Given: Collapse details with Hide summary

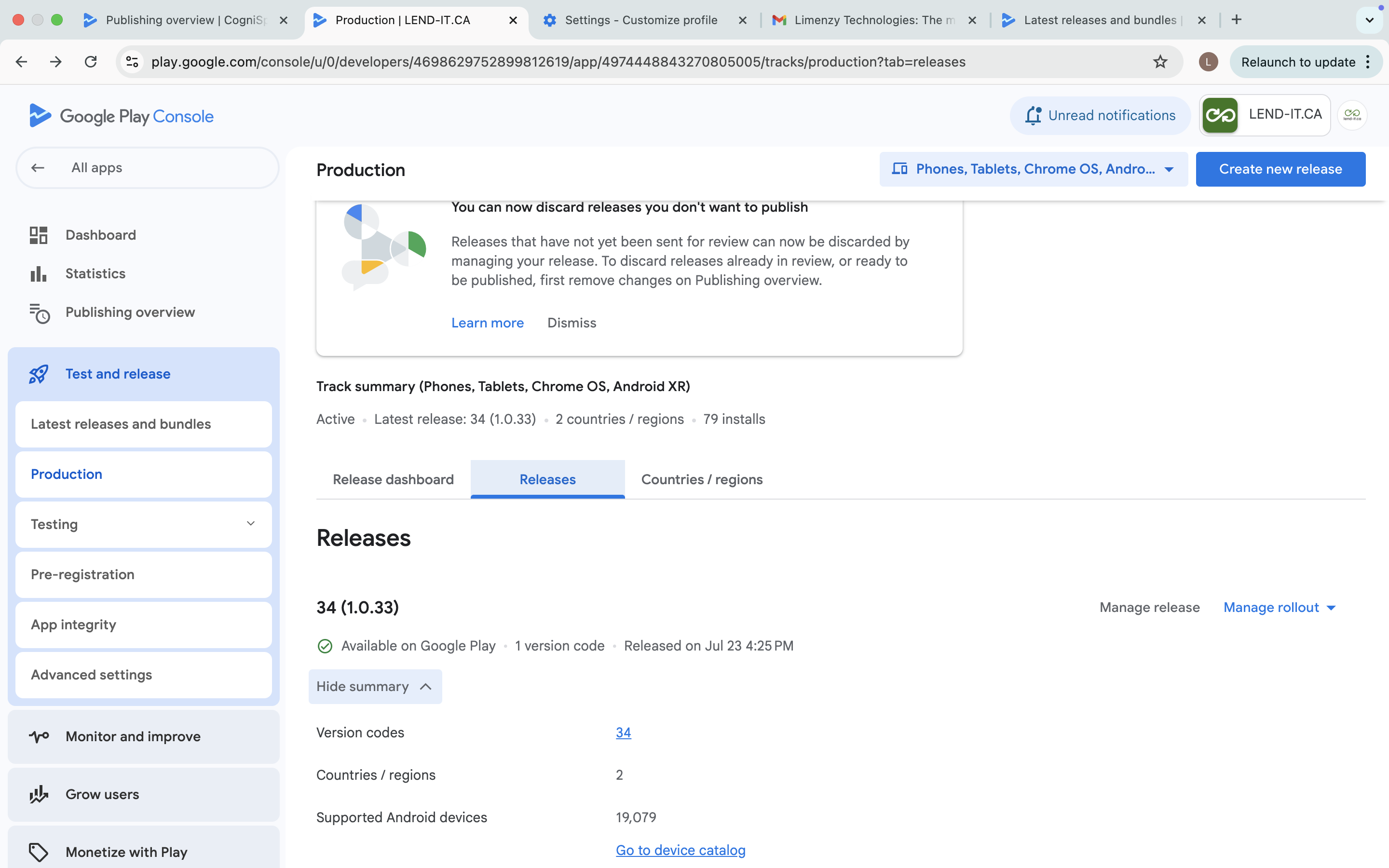Looking at the screenshot, I should (x=375, y=687).
